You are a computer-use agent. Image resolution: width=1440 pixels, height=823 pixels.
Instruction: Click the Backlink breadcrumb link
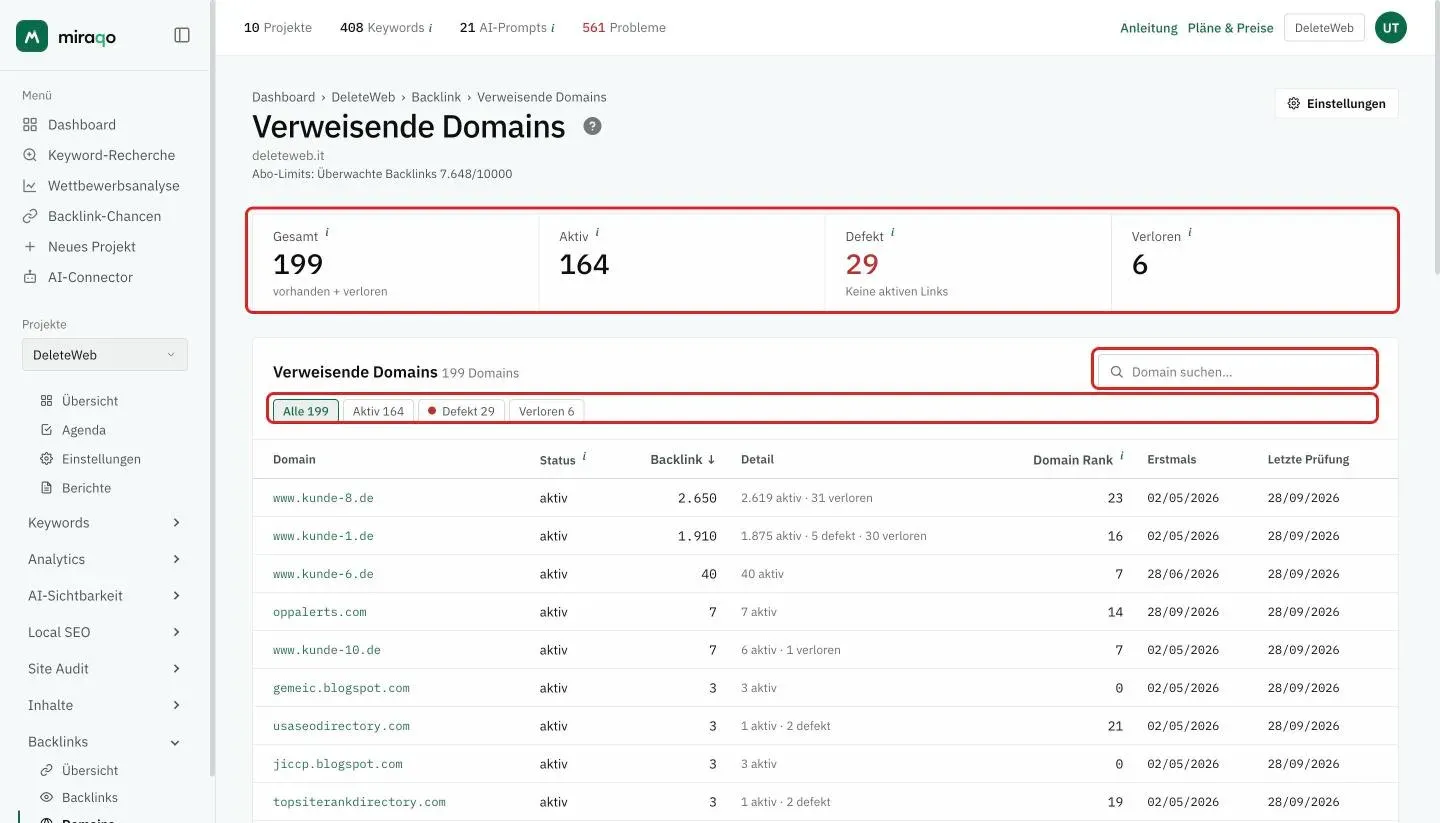[x=436, y=97]
